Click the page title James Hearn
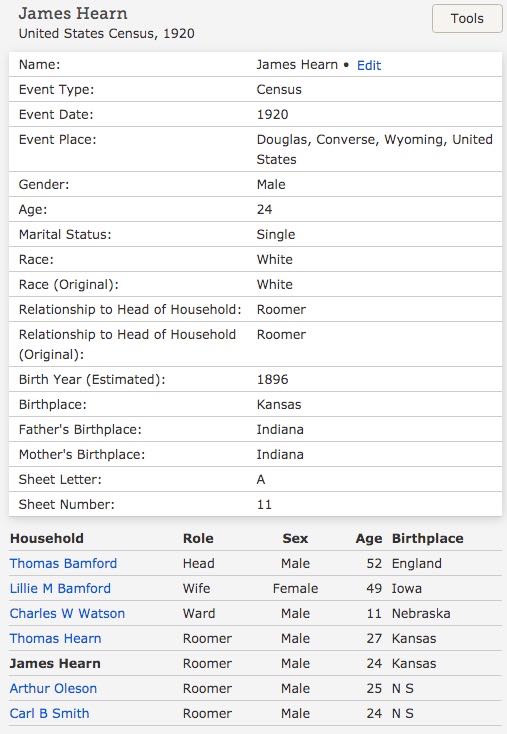Viewport: 507px width, 734px height. 73,13
